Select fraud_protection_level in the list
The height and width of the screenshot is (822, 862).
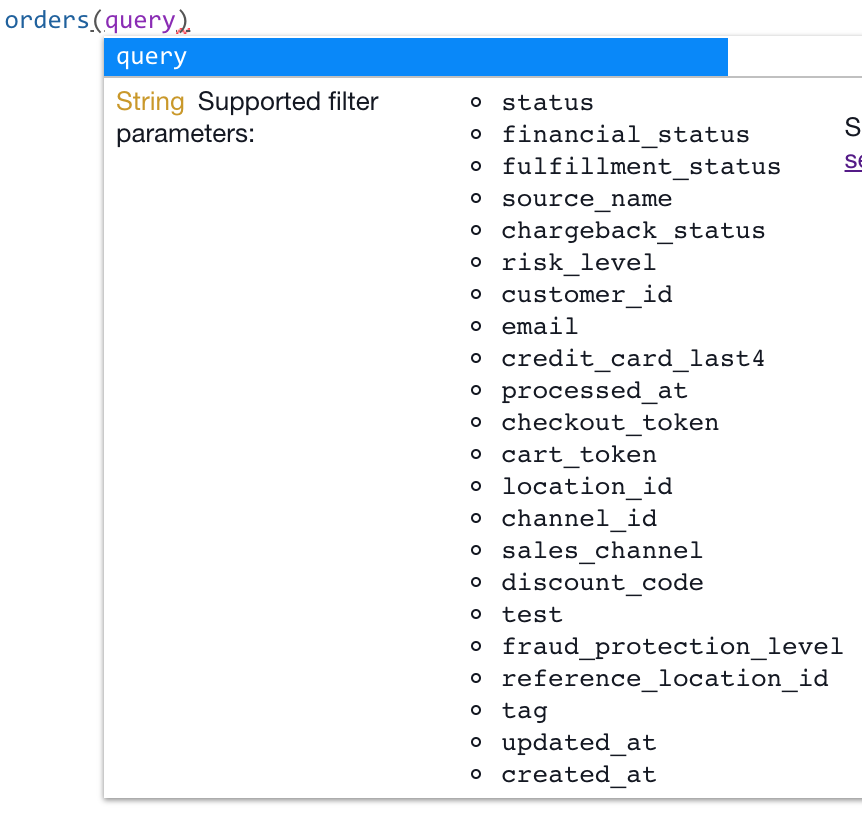coord(672,647)
